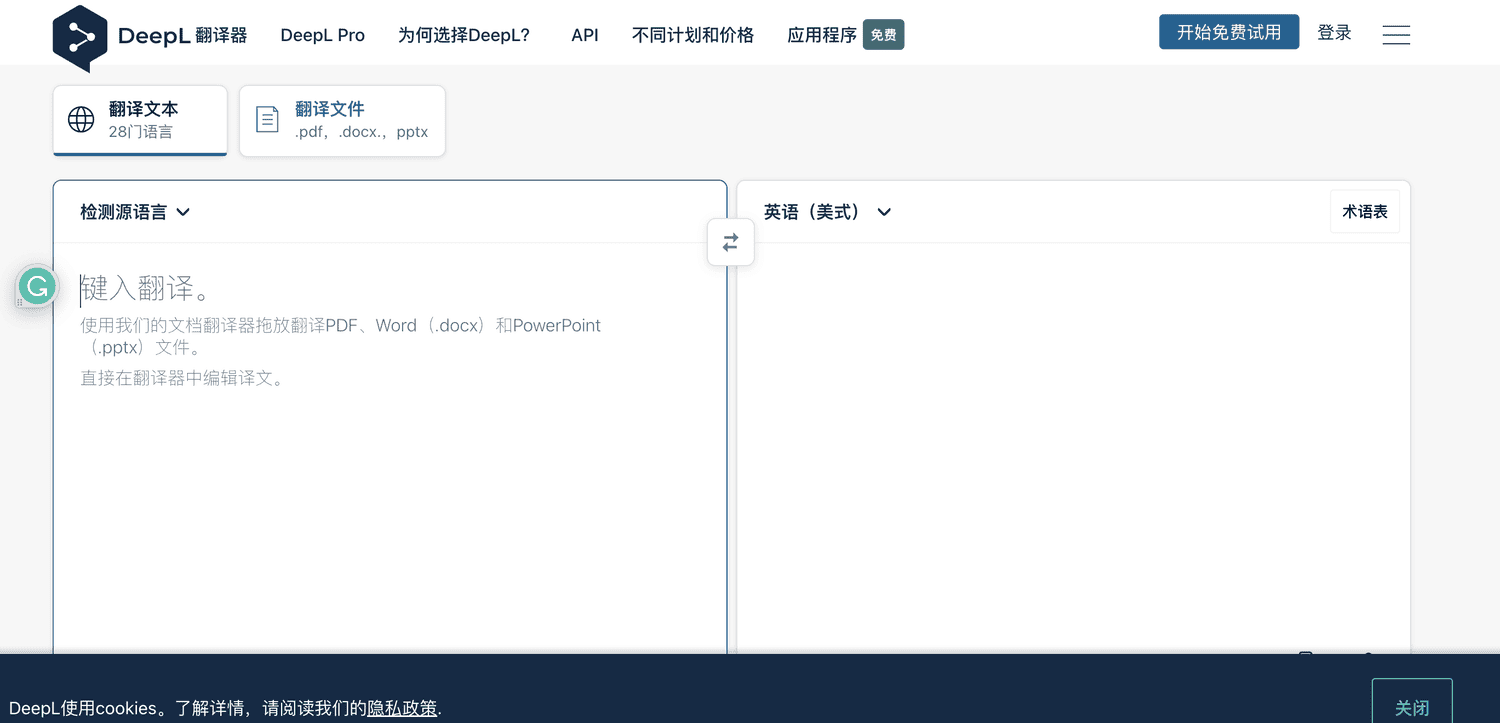Open 应用程序 menu item
The height and width of the screenshot is (723, 1500).
coord(822,35)
